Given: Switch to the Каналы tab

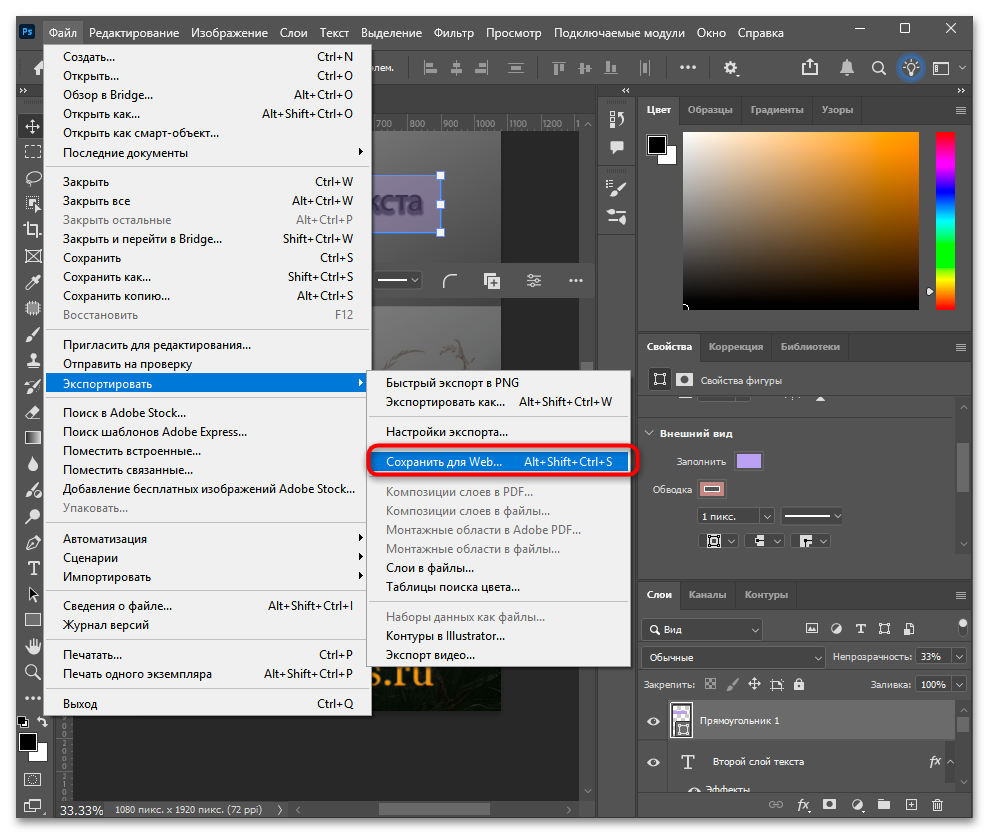Looking at the screenshot, I should click(x=707, y=594).
